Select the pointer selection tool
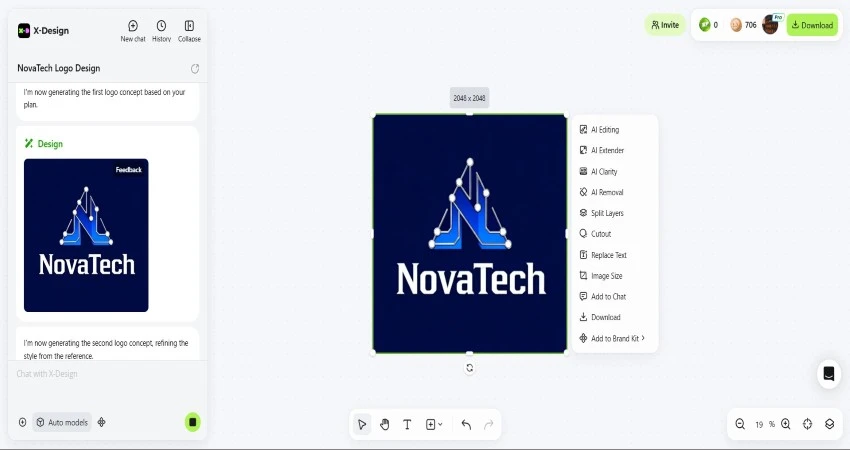The image size is (850, 450). [362, 425]
